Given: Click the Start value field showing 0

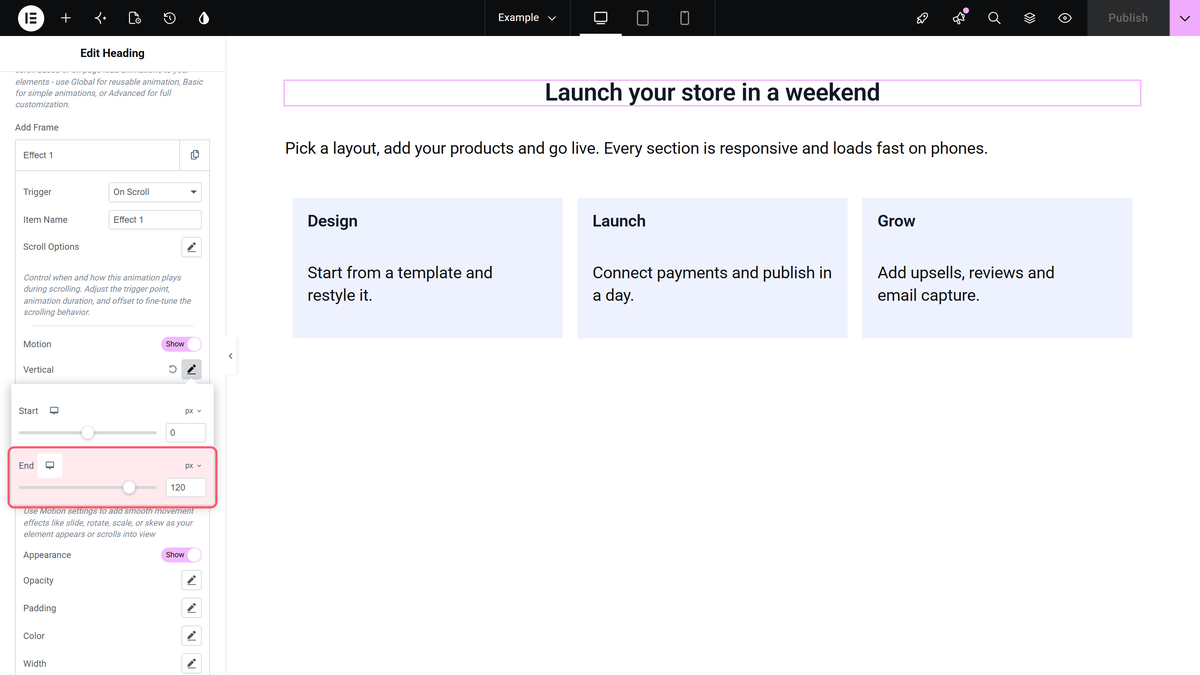Looking at the screenshot, I should [186, 433].
